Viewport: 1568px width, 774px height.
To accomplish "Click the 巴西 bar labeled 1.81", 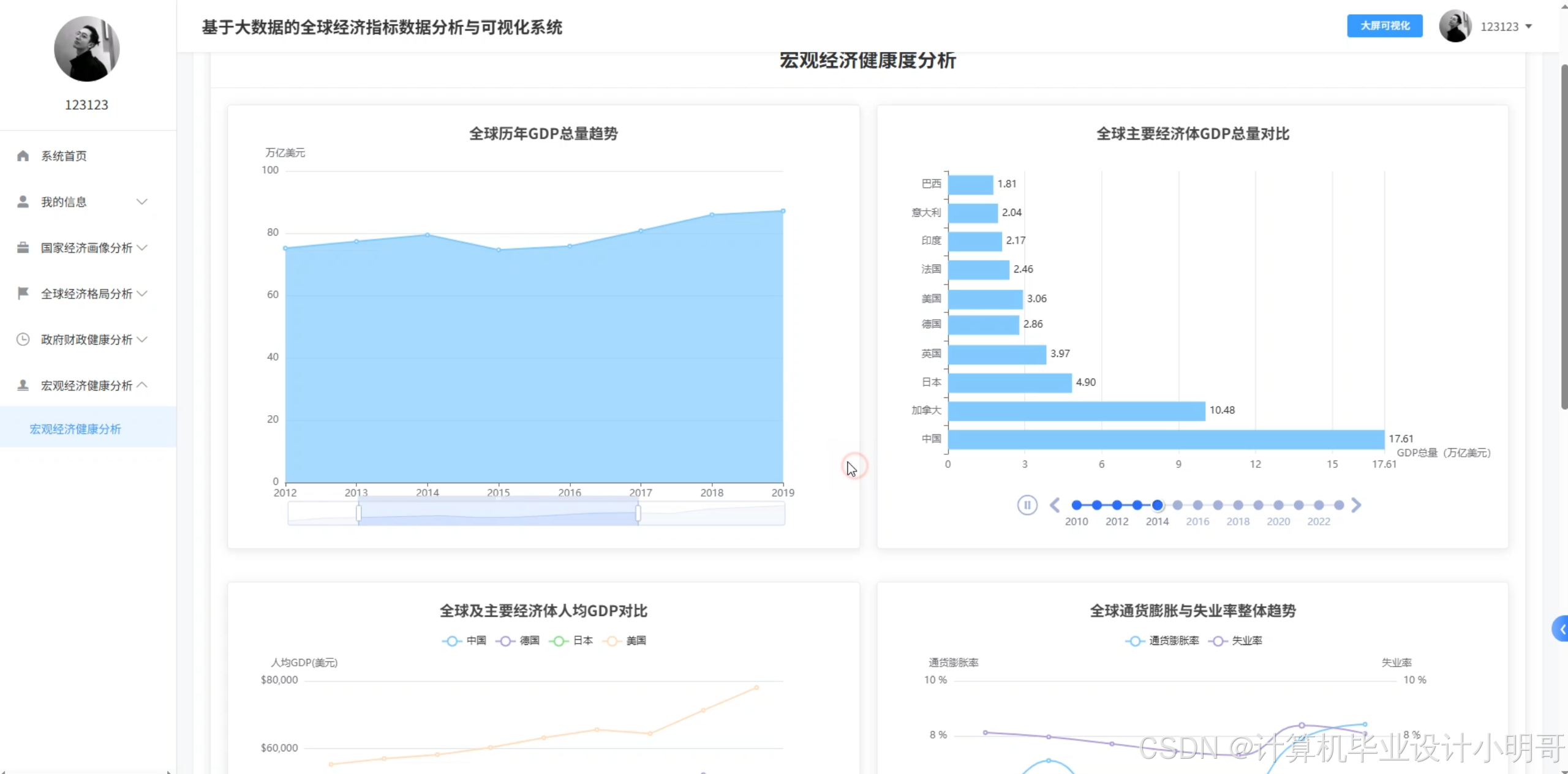I will pyautogui.click(x=971, y=184).
